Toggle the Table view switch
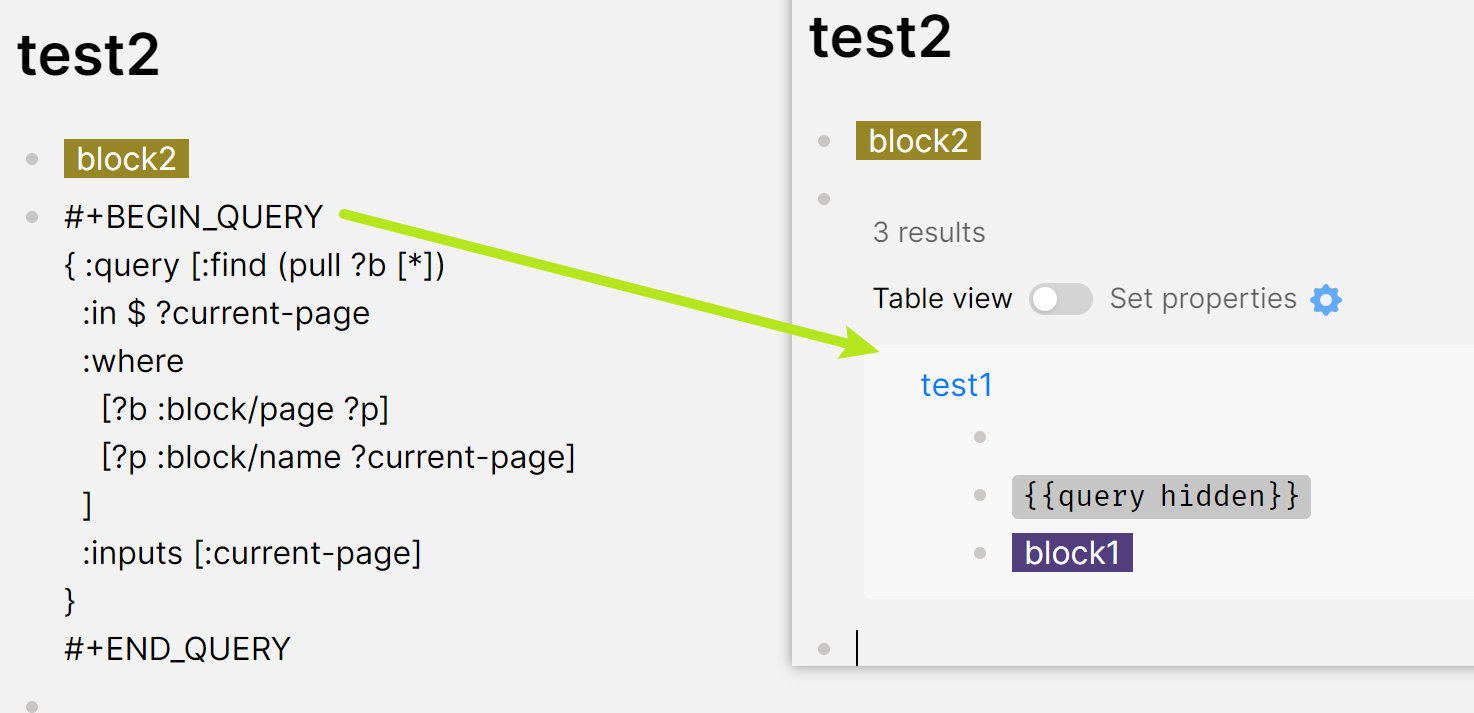 pos(1060,298)
